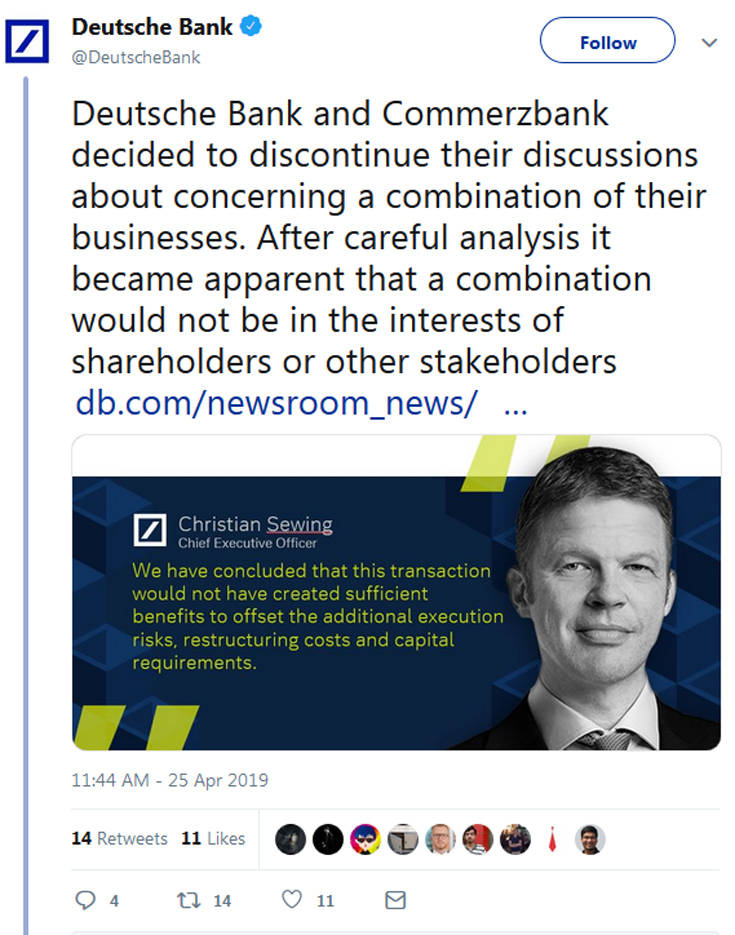The image size is (735, 935).
Task: Click the @DeutscheBank handle
Action: point(136,57)
